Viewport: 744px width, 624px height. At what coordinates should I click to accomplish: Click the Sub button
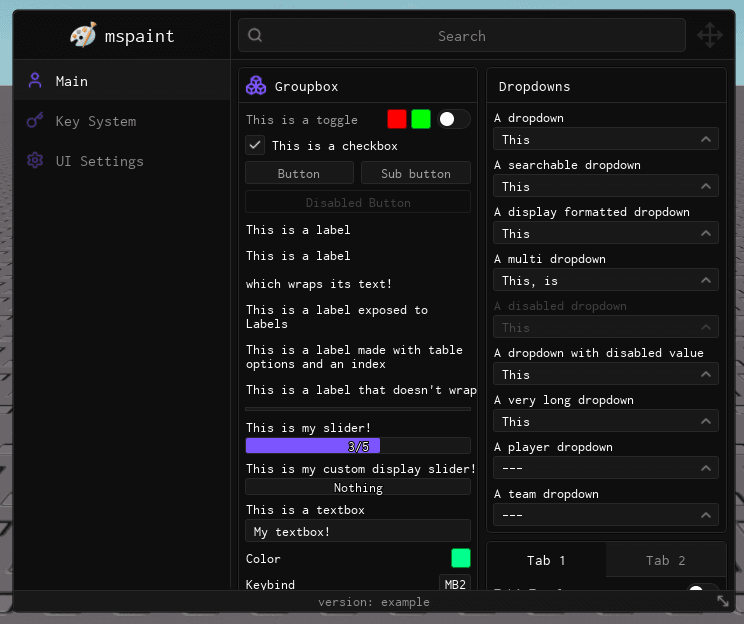pyautogui.click(x=416, y=174)
